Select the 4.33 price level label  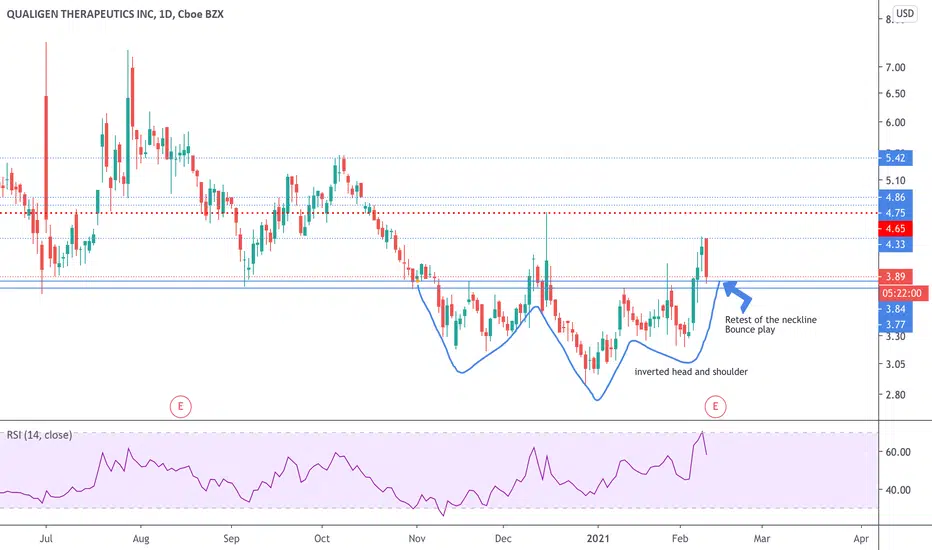pyautogui.click(x=895, y=244)
